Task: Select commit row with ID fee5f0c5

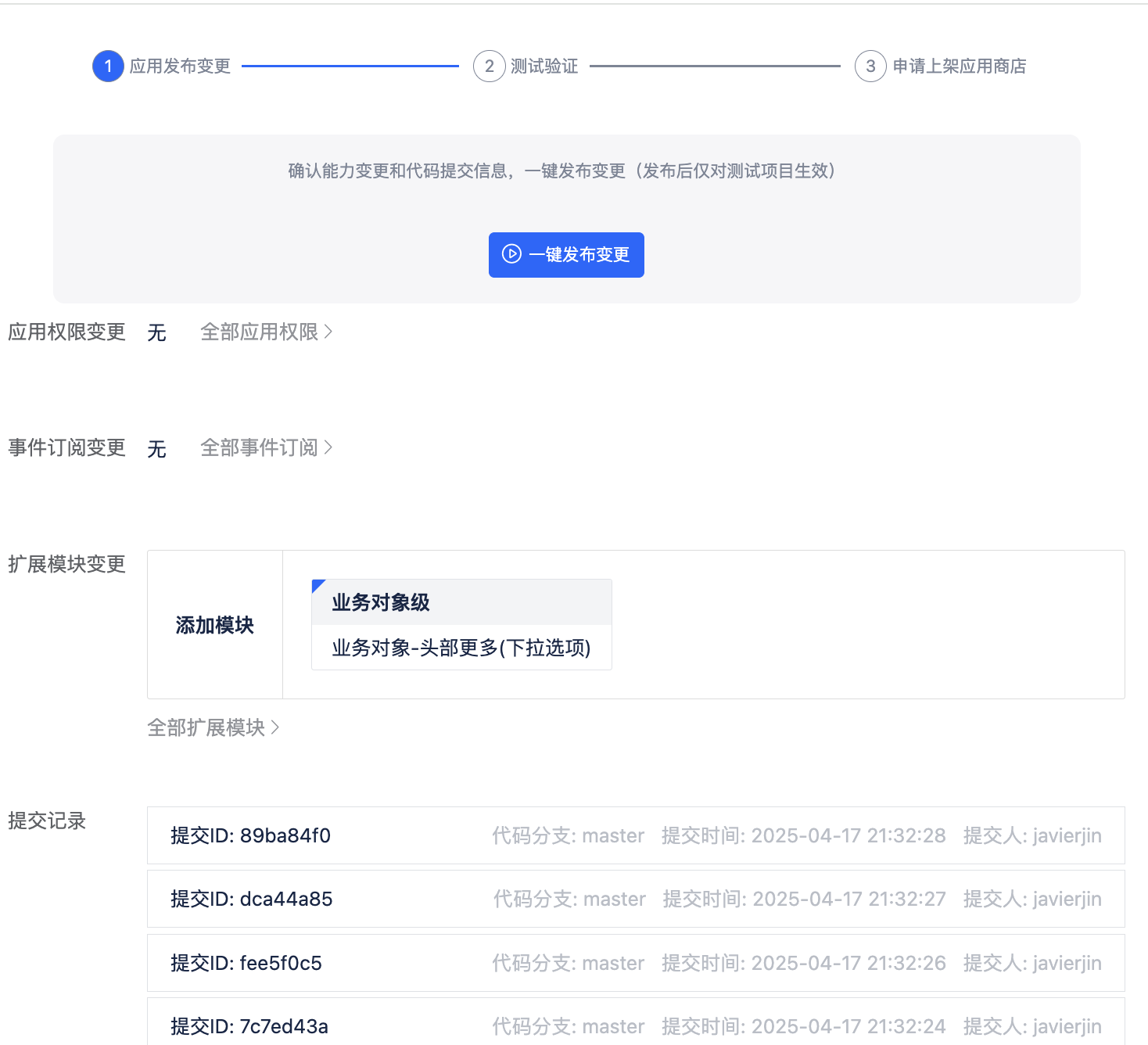Action: (635, 963)
